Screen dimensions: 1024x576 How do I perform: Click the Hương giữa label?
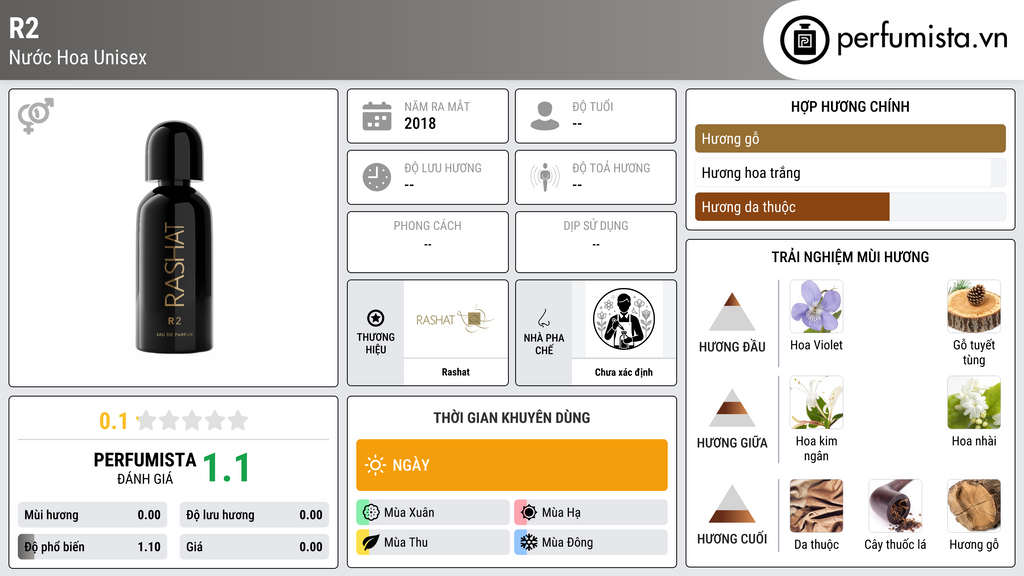732,443
